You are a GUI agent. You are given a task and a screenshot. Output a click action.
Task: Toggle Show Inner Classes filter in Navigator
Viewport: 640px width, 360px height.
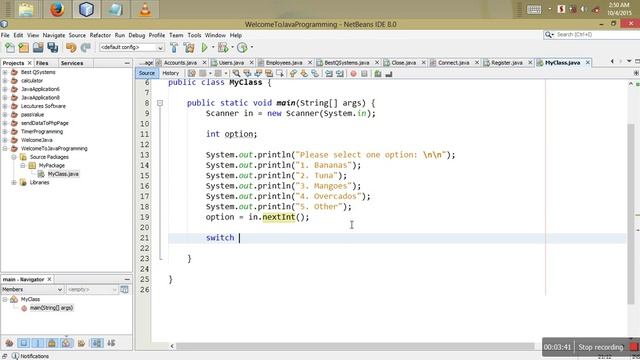coord(66,343)
